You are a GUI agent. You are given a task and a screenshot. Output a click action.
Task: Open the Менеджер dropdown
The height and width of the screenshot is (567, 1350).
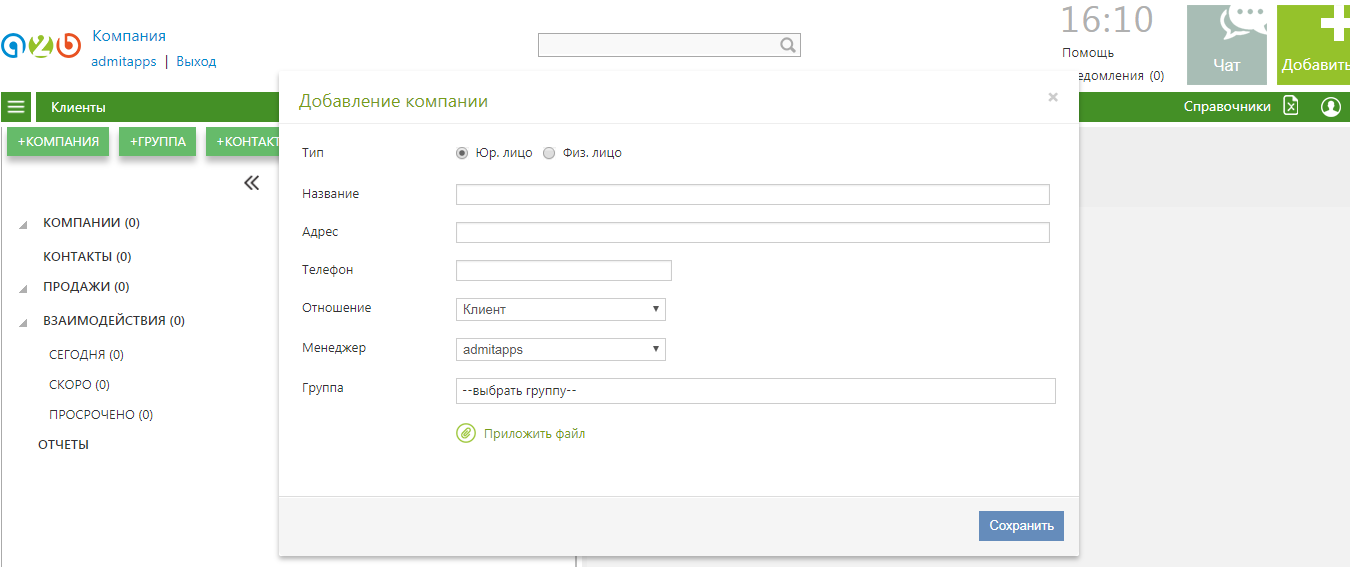(x=560, y=350)
